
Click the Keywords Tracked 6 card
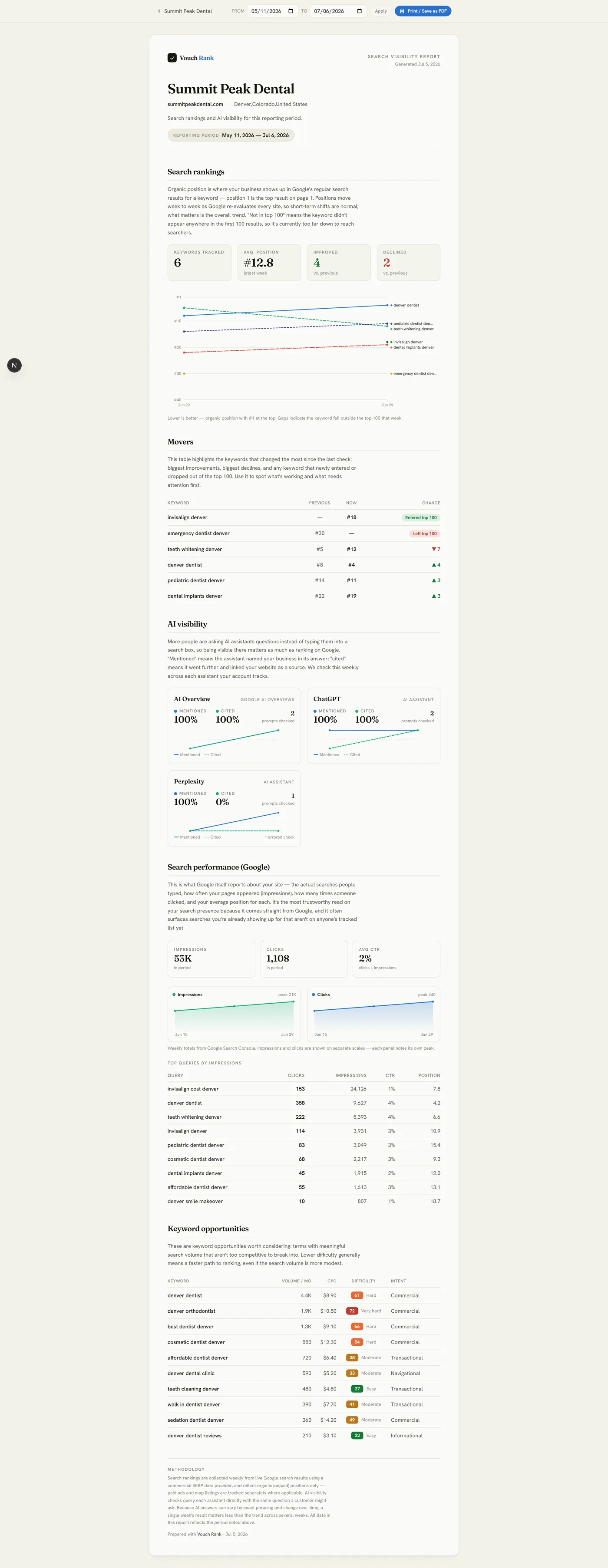199,262
